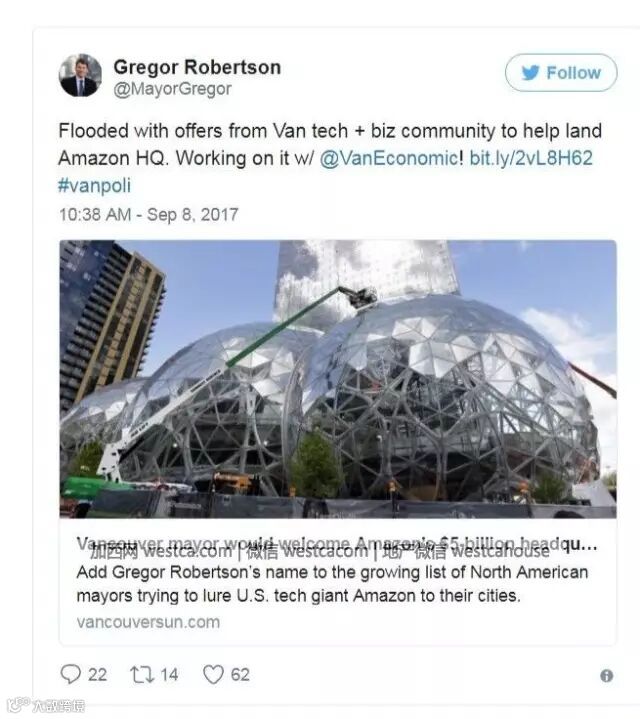Open the Vancouver mayor article headline
Image resolution: width=640 pixels, height=719 pixels.
(337, 545)
